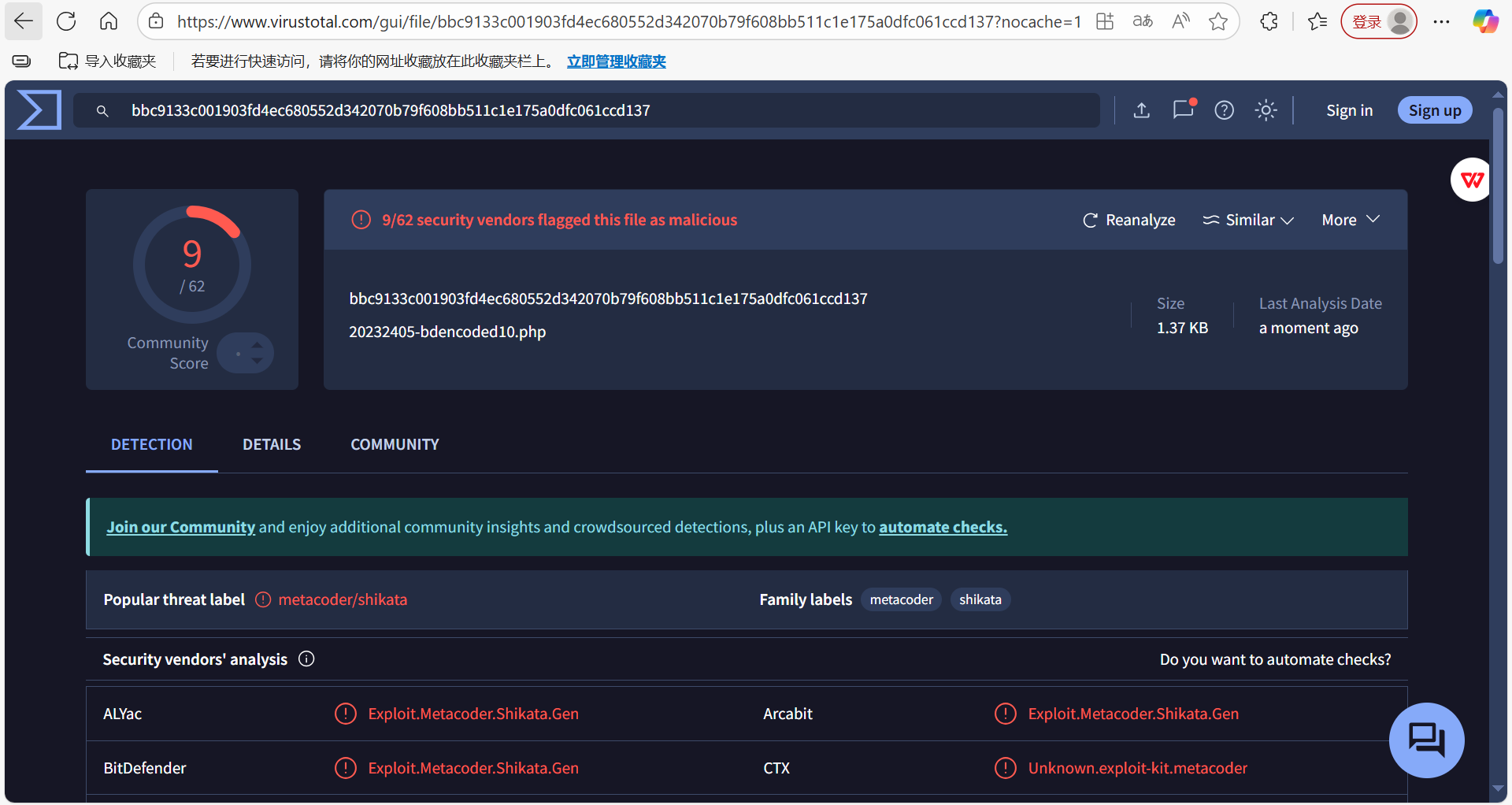1512x805 pixels.
Task: Click the 1.37 KB size value
Action: (1182, 328)
